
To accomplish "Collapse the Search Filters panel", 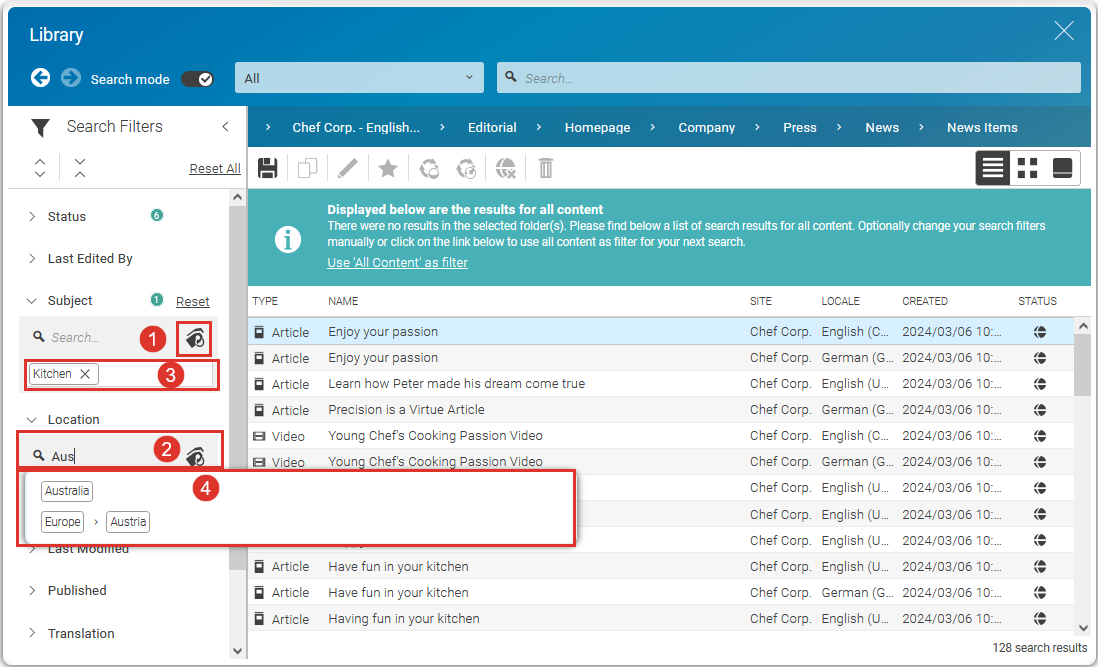I will pyautogui.click(x=225, y=127).
